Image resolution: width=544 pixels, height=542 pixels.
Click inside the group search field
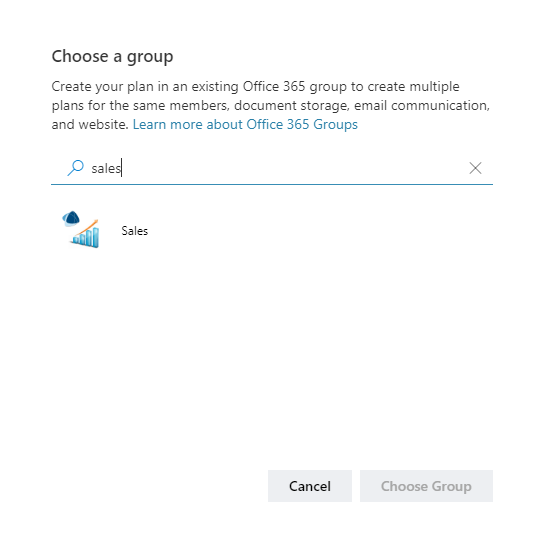272,168
